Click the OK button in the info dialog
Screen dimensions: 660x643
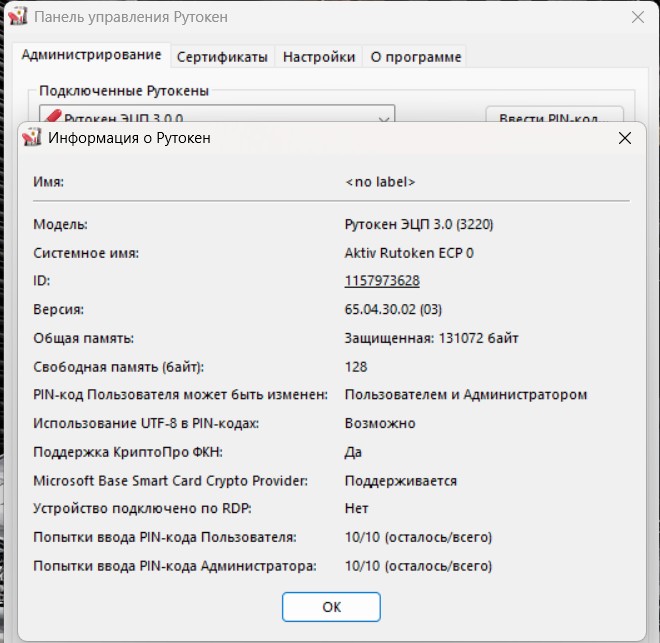331,607
